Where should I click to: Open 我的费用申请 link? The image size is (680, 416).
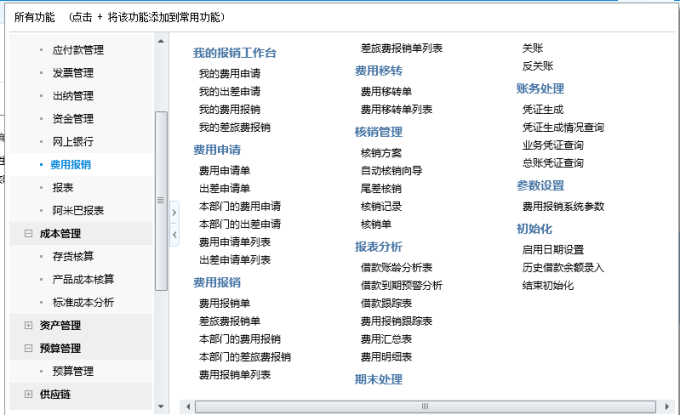pyautogui.click(x=229, y=74)
